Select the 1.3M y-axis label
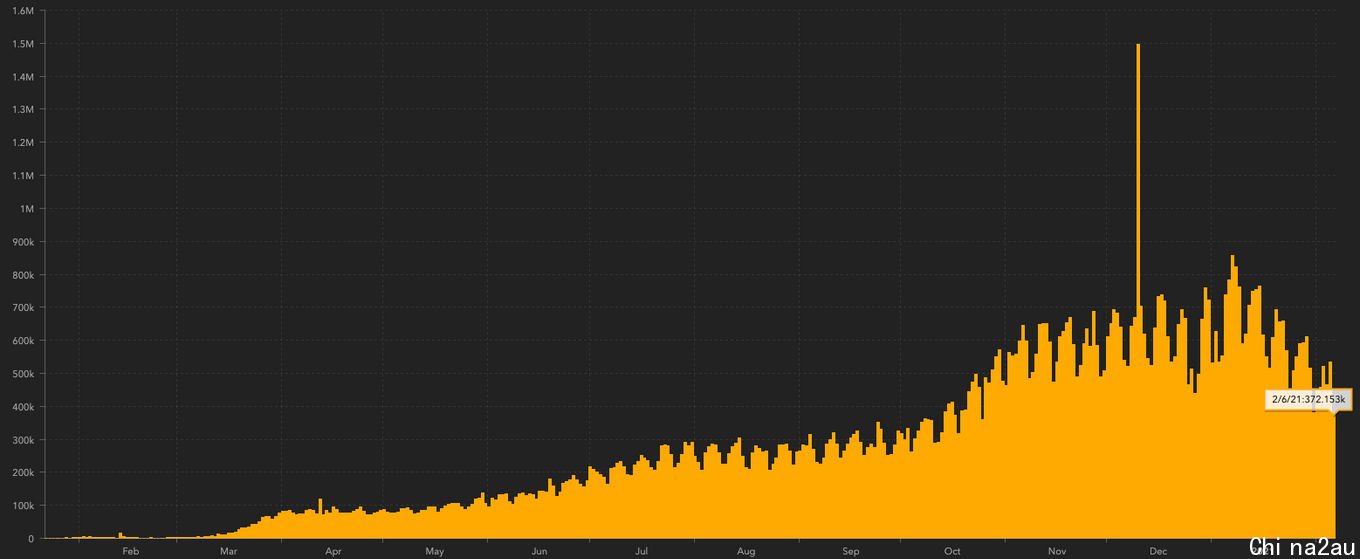1360x559 pixels. [23, 110]
